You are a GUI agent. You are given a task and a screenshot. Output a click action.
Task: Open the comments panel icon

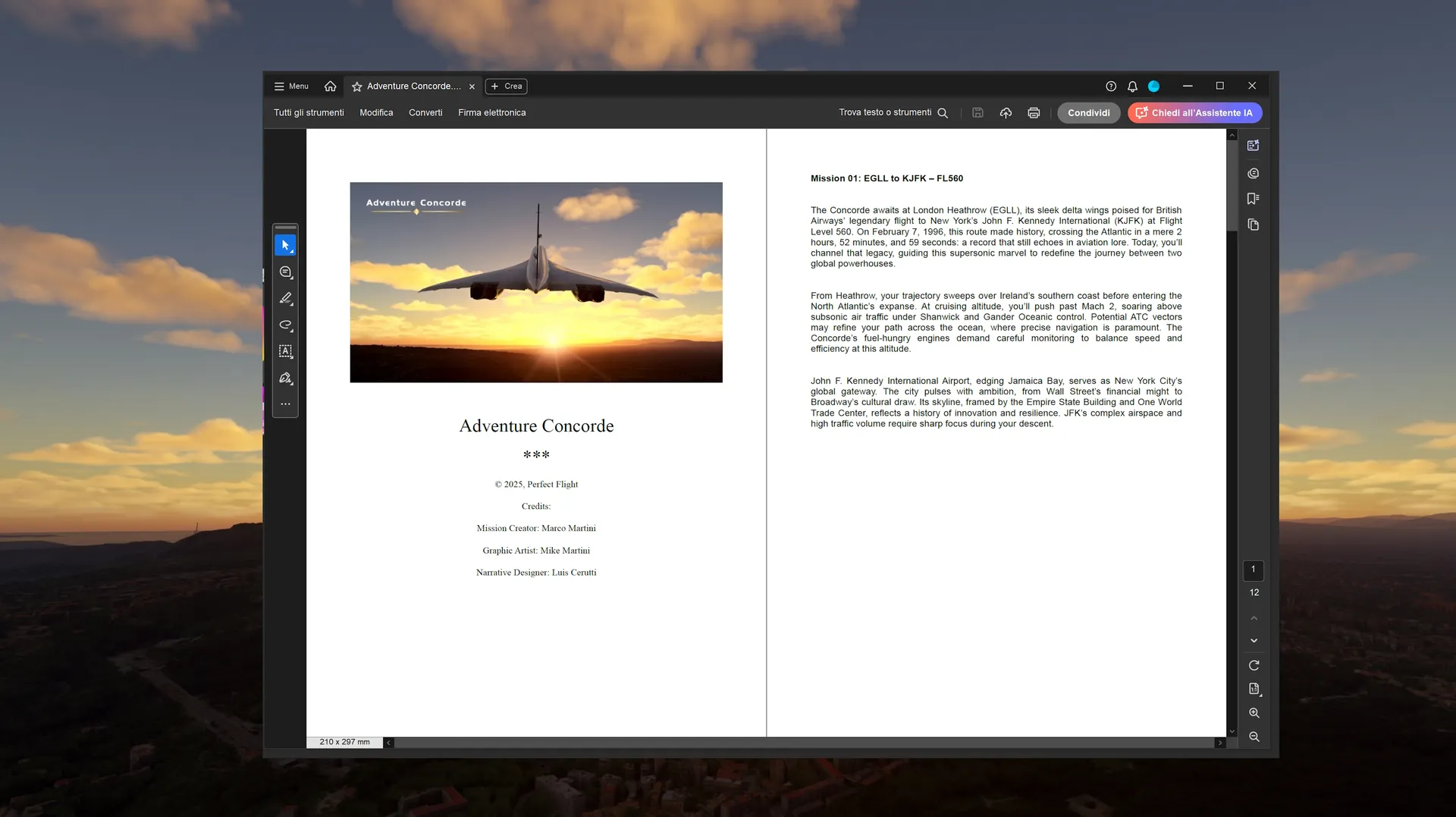1253,174
